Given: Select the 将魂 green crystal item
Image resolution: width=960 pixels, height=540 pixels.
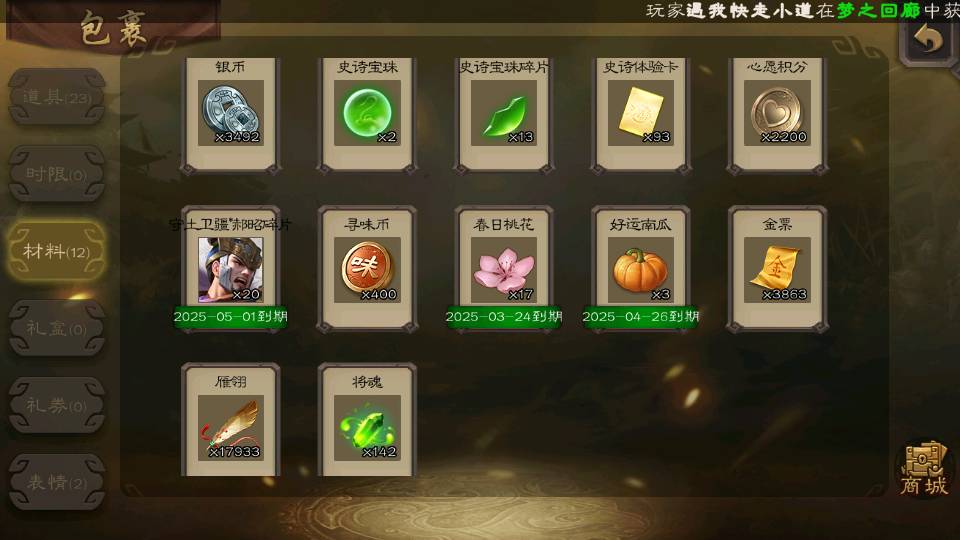Looking at the screenshot, I should pyautogui.click(x=367, y=421).
